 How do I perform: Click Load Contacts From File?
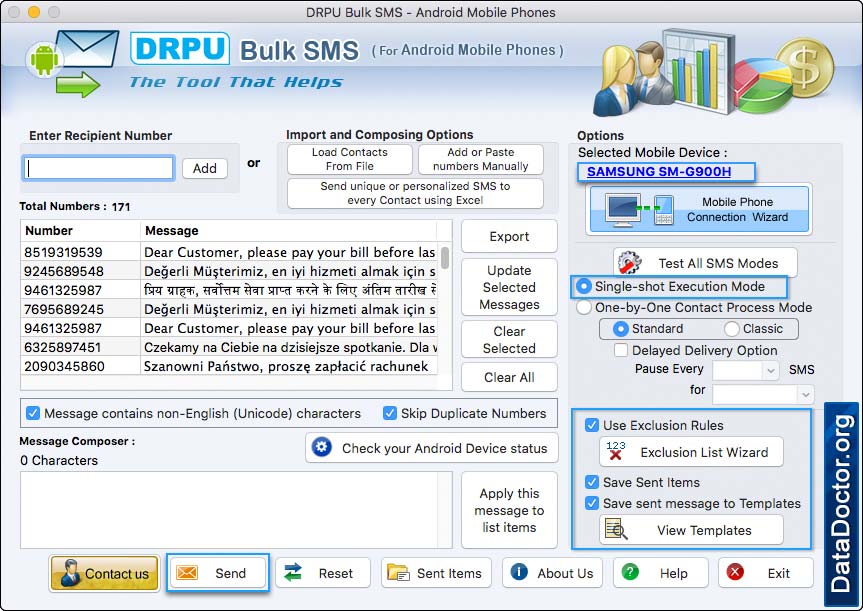coord(349,159)
